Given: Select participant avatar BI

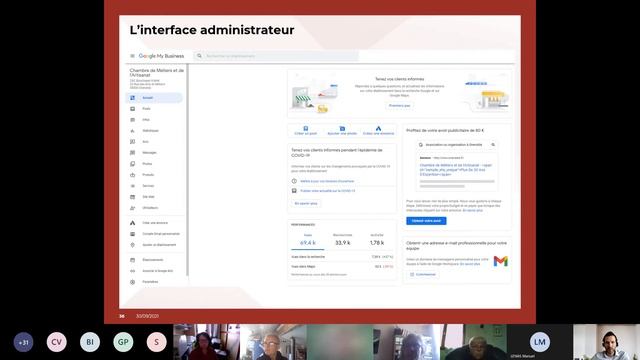Looking at the screenshot, I should [x=90, y=342].
